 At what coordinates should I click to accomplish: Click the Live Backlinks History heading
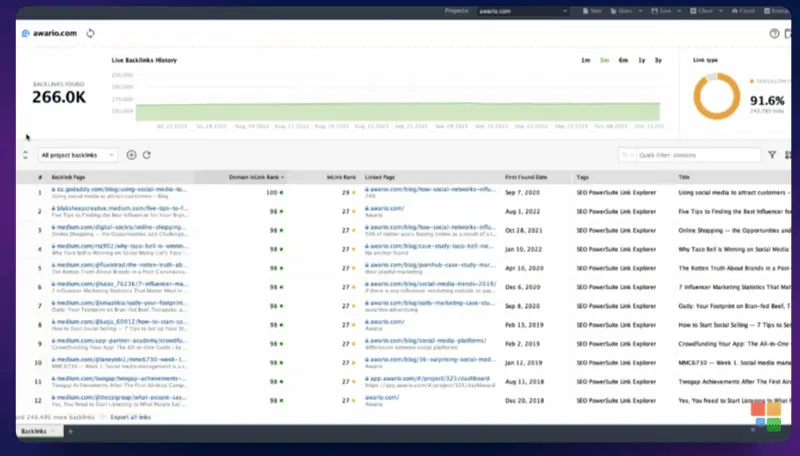144,60
